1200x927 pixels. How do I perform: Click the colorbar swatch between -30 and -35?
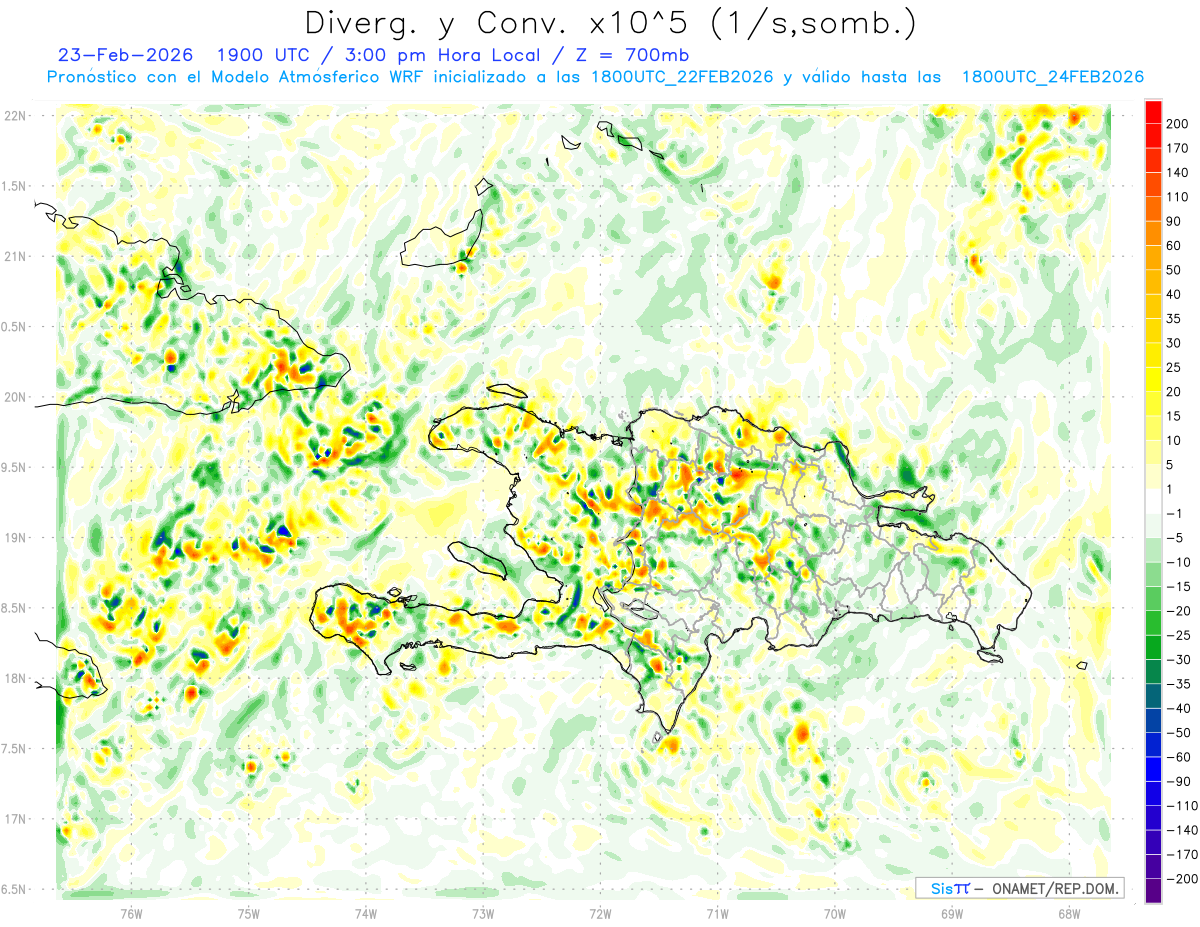pyautogui.click(x=1153, y=671)
